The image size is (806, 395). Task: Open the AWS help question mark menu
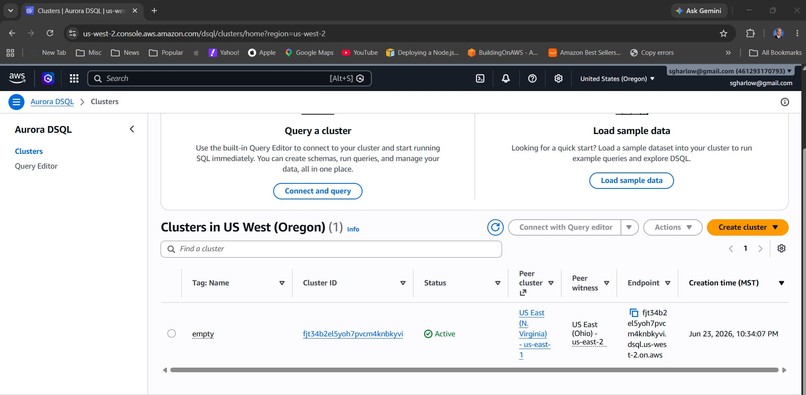pyautogui.click(x=533, y=78)
